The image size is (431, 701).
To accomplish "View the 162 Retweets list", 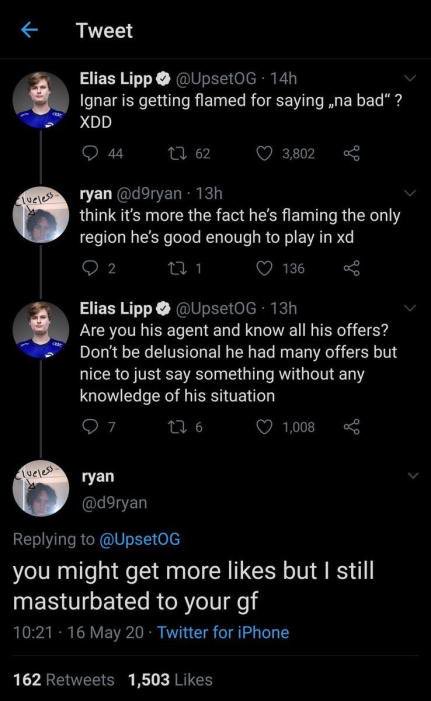I will click(x=64, y=680).
